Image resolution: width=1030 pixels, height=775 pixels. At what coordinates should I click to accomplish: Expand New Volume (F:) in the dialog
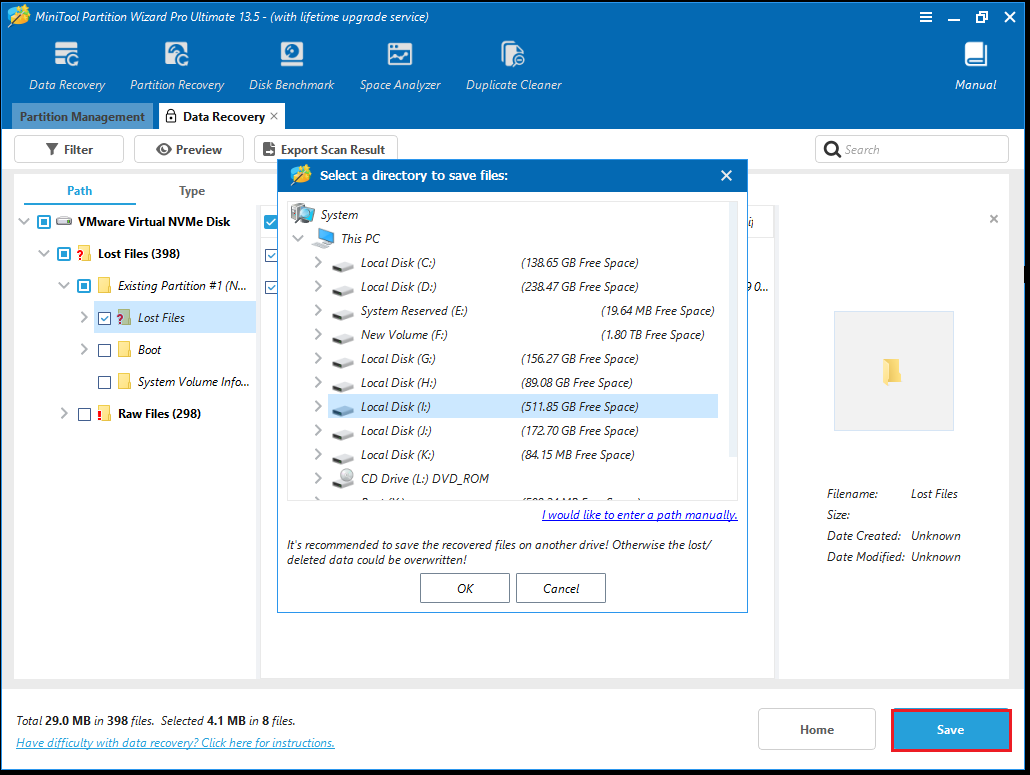[x=318, y=334]
